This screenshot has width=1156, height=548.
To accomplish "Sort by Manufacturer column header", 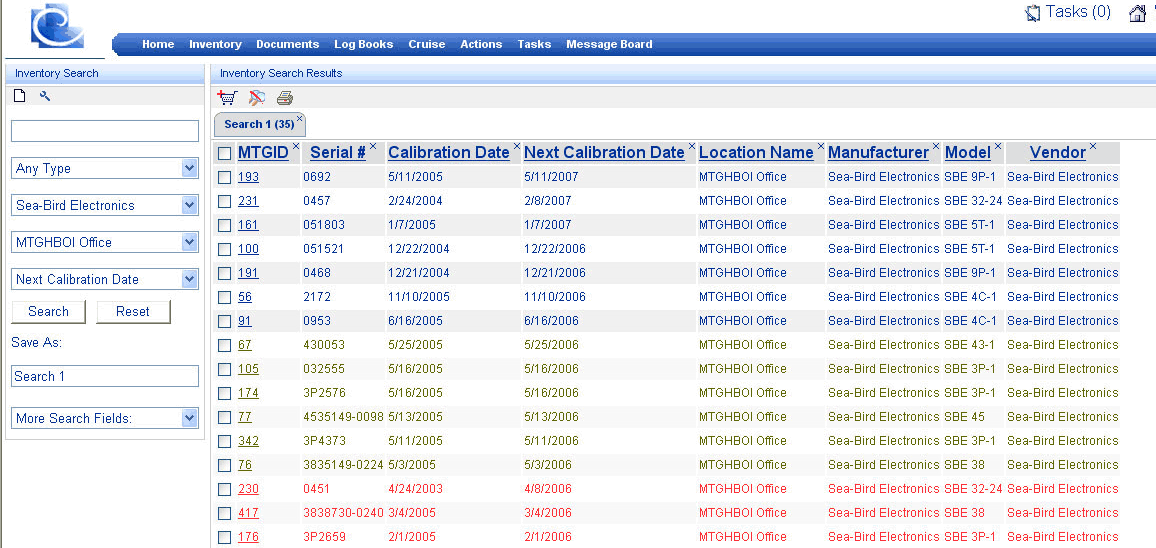I will 878,153.
